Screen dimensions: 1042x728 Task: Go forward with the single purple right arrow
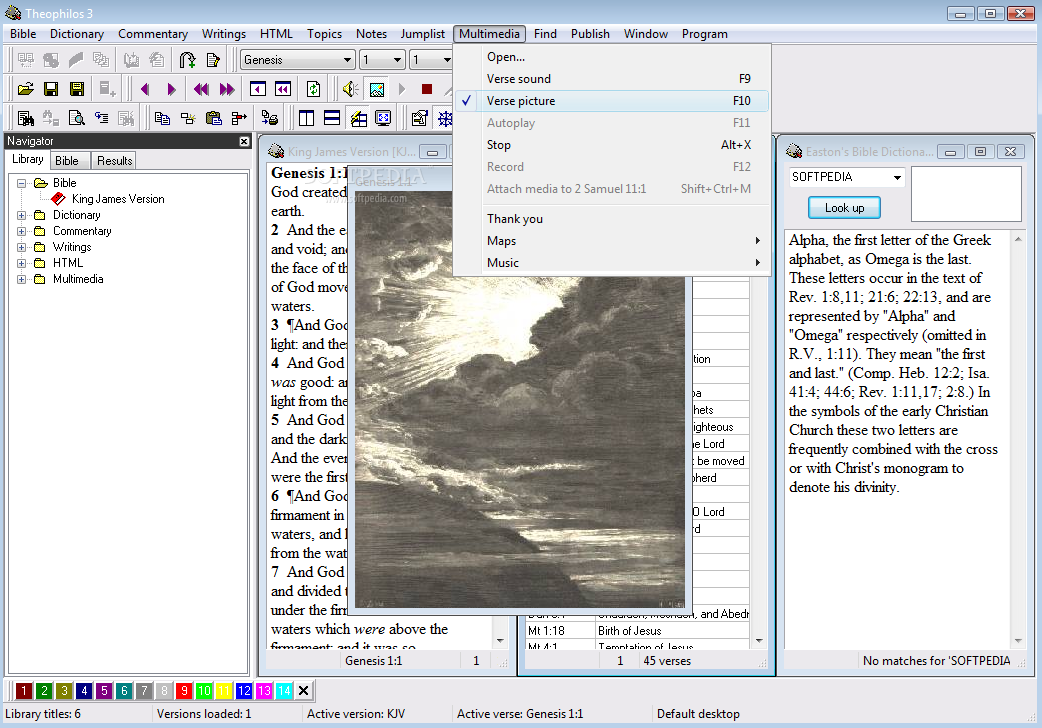tap(171, 89)
